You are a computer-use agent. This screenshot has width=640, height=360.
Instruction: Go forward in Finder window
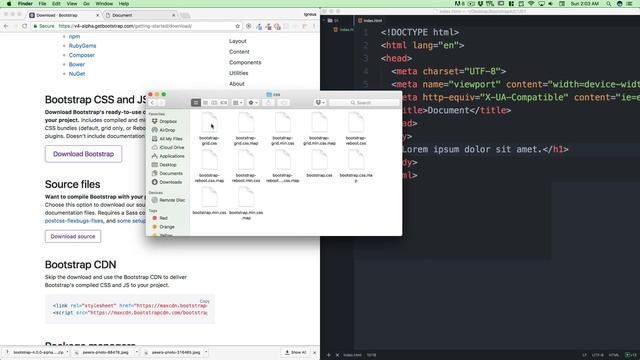161,102
